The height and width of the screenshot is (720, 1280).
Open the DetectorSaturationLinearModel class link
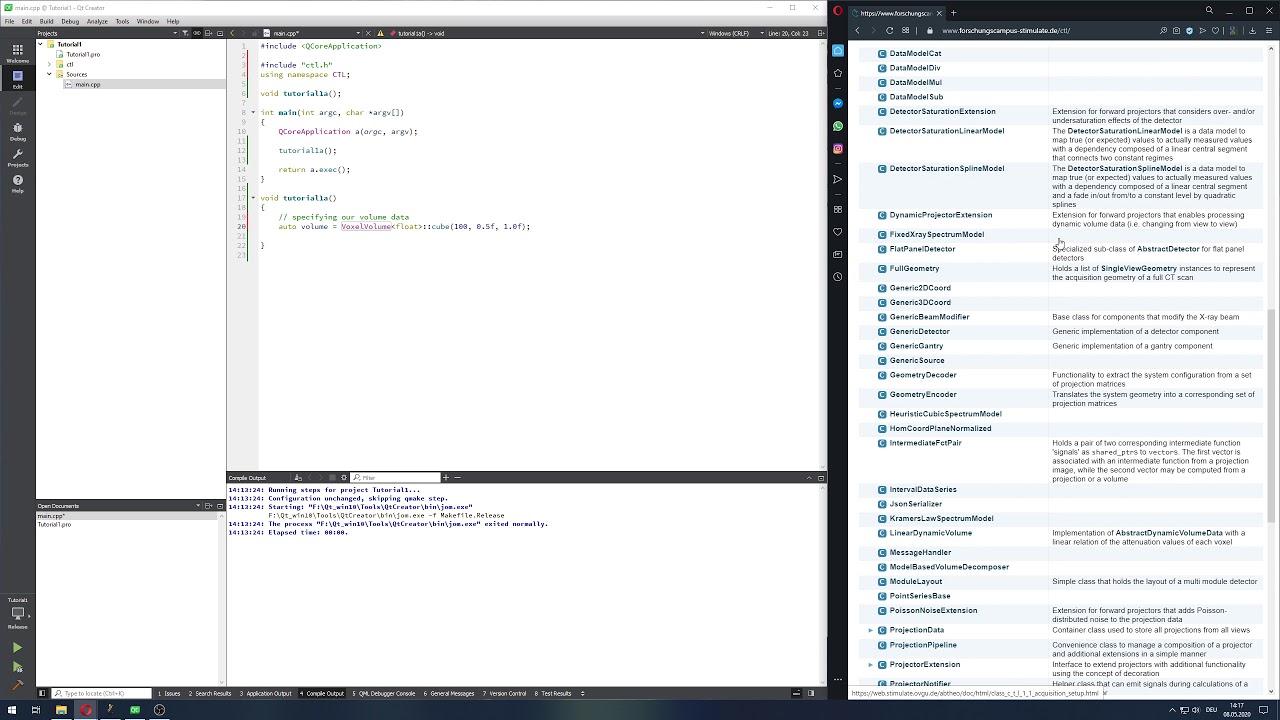(946, 131)
